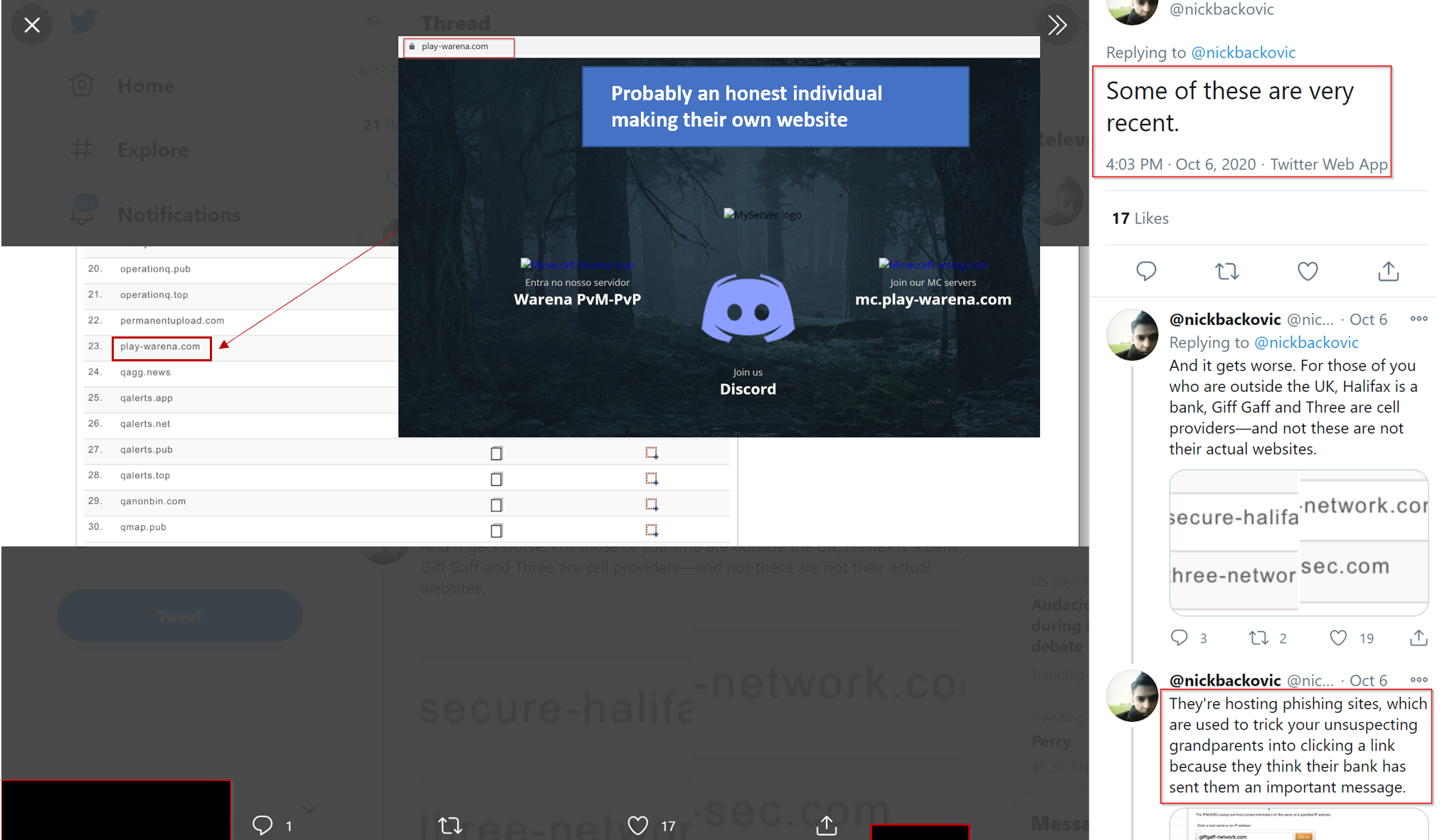Viewport: 1452px width, 840px height.
Task: Open Notifications in the left navigation
Action: (179, 215)
